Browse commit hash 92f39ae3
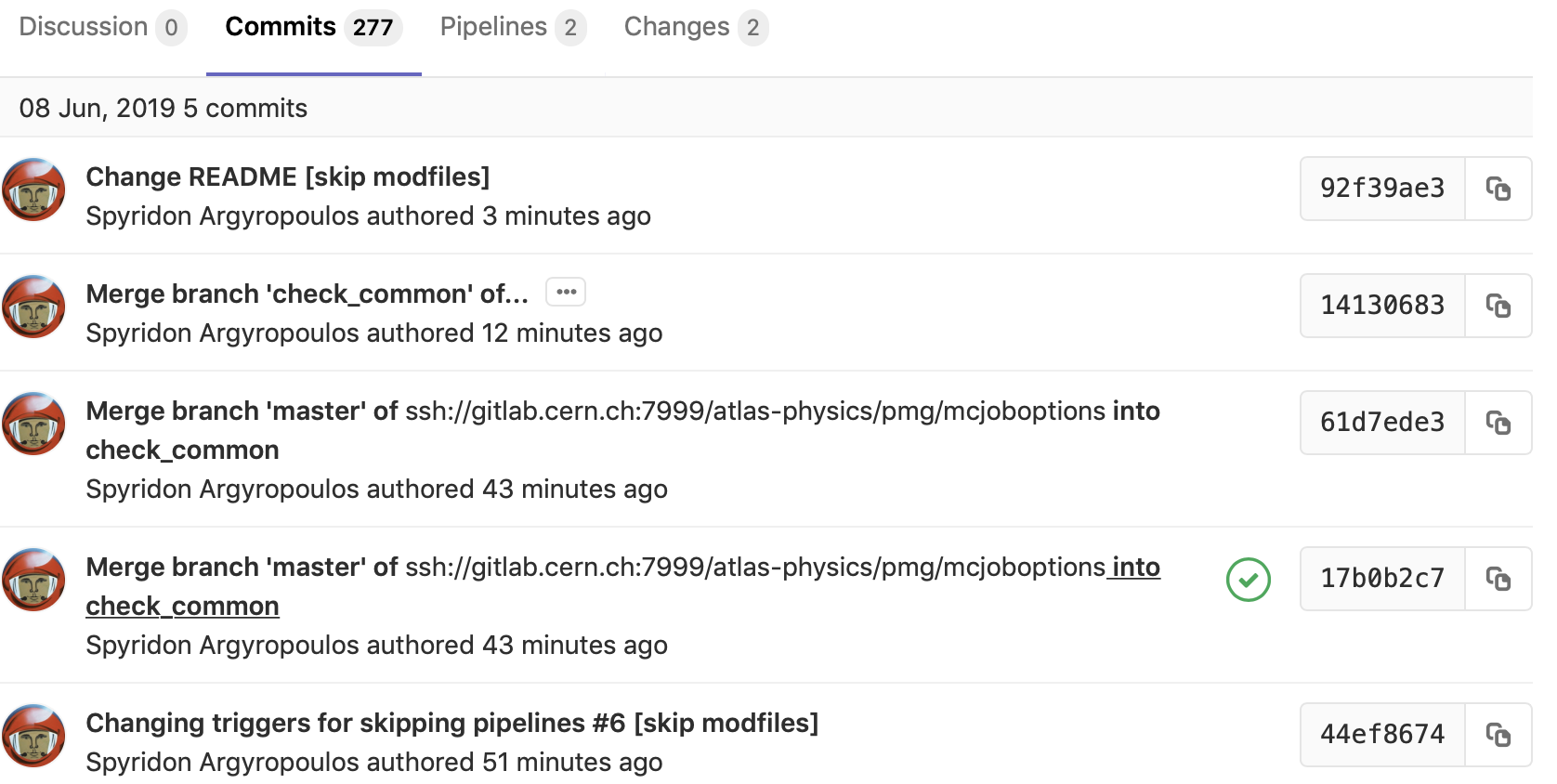 pos(1382,189)
